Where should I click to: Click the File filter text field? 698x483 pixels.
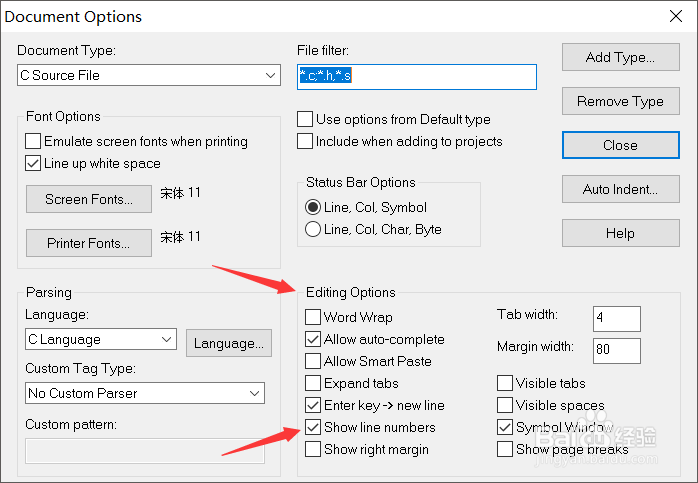417,76
